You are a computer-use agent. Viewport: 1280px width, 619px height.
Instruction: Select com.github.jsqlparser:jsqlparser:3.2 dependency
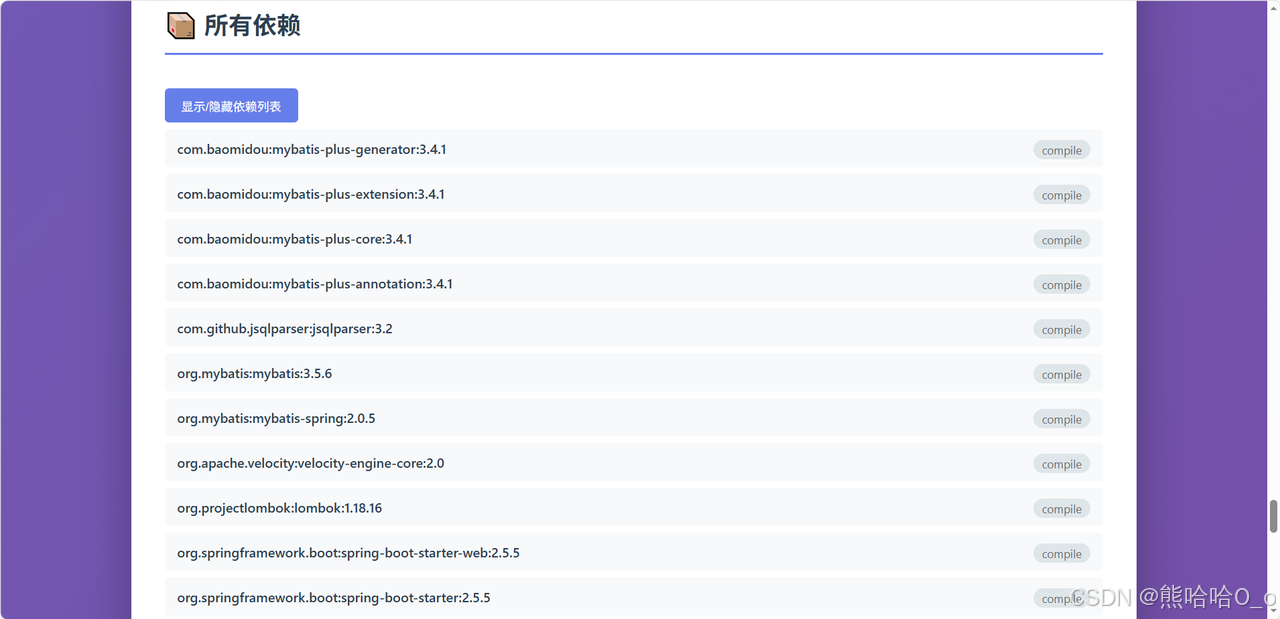click(633, 329)
